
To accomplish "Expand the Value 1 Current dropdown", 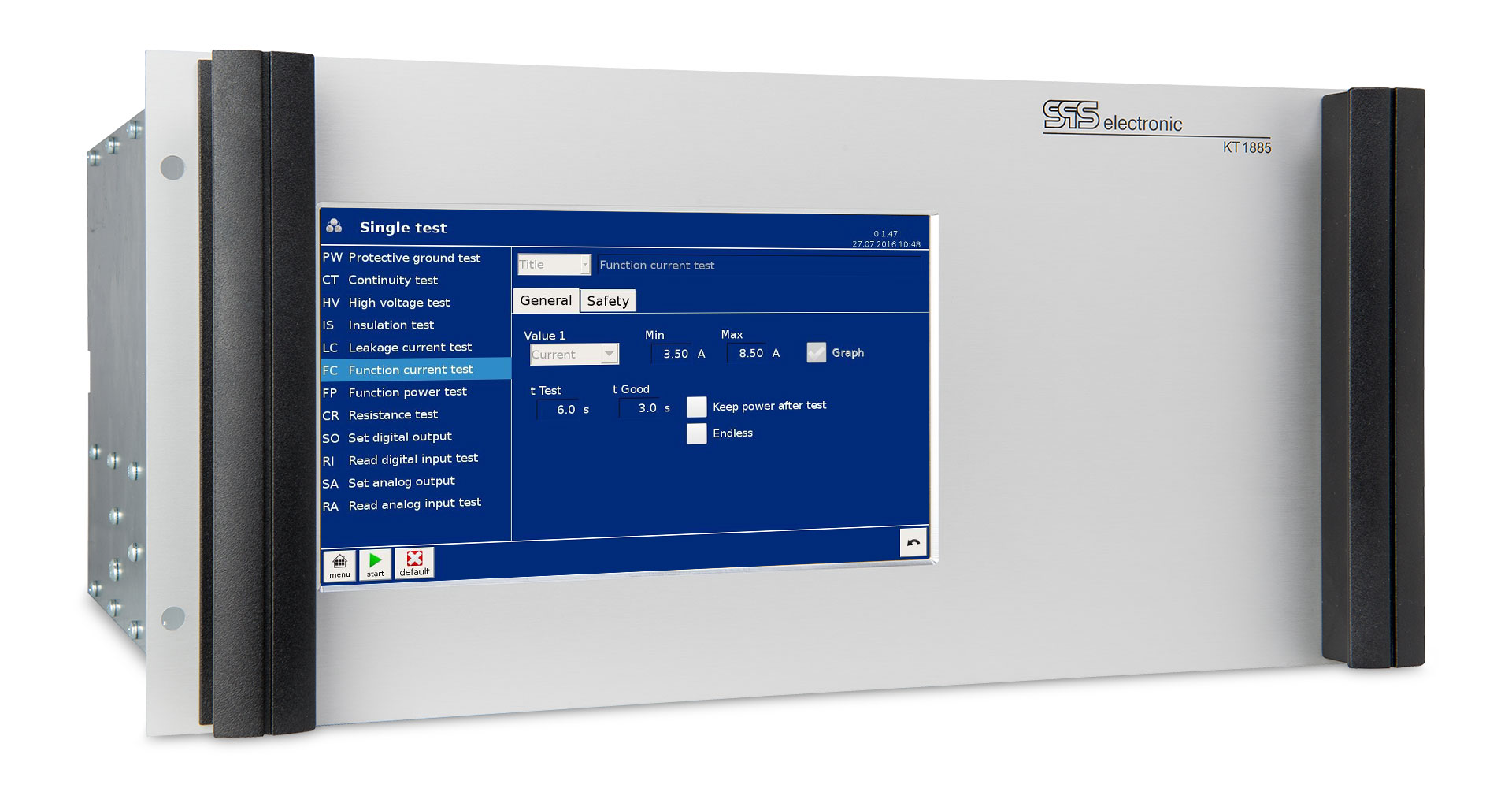I will tap(574, 355).
